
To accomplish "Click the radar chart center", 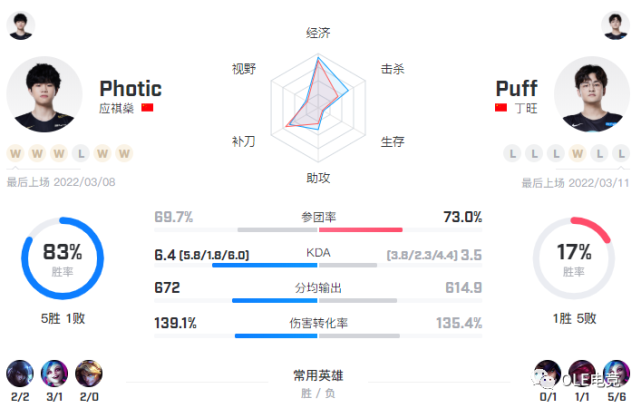I will tap(318, 108).
